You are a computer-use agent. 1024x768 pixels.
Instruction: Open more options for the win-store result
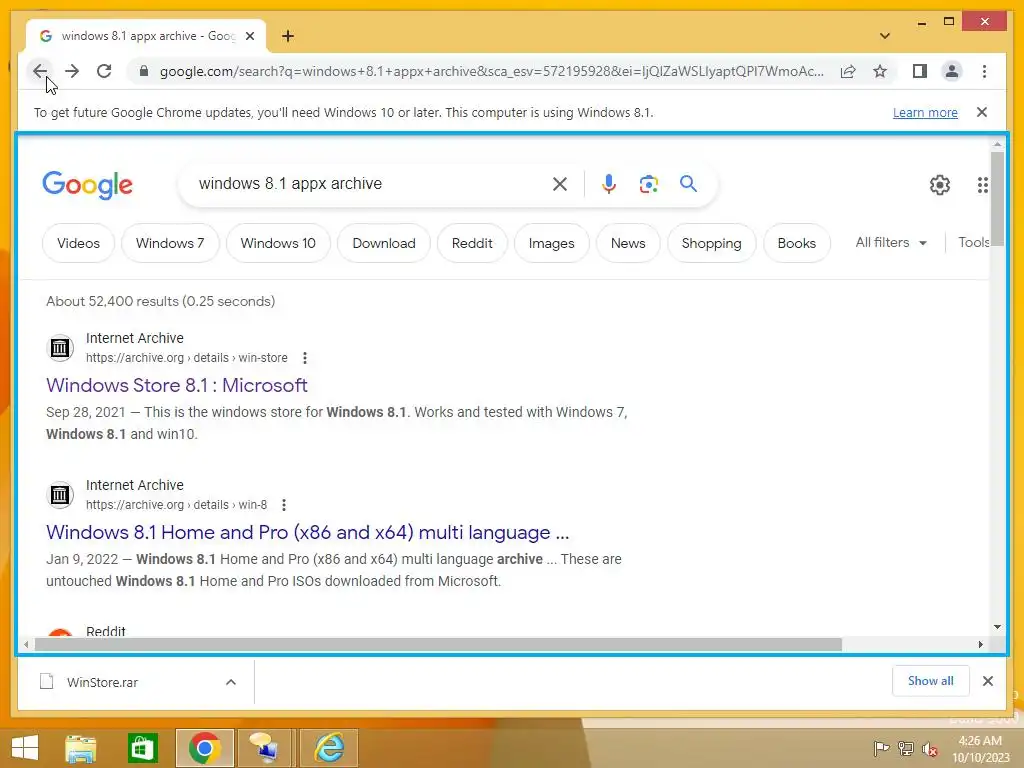pos(304,358)
